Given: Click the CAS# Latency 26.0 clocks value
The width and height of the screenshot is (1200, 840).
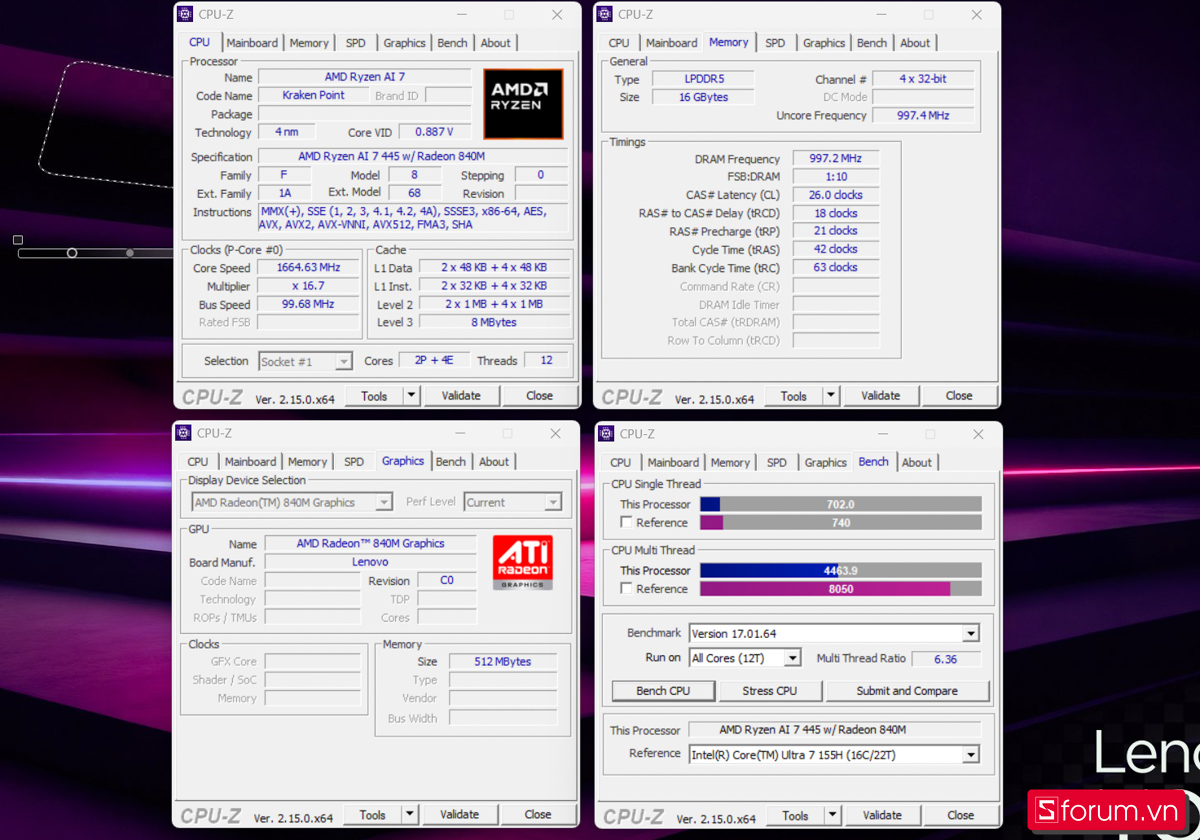Looking at the screenshot, I should (x=836, y=195).
